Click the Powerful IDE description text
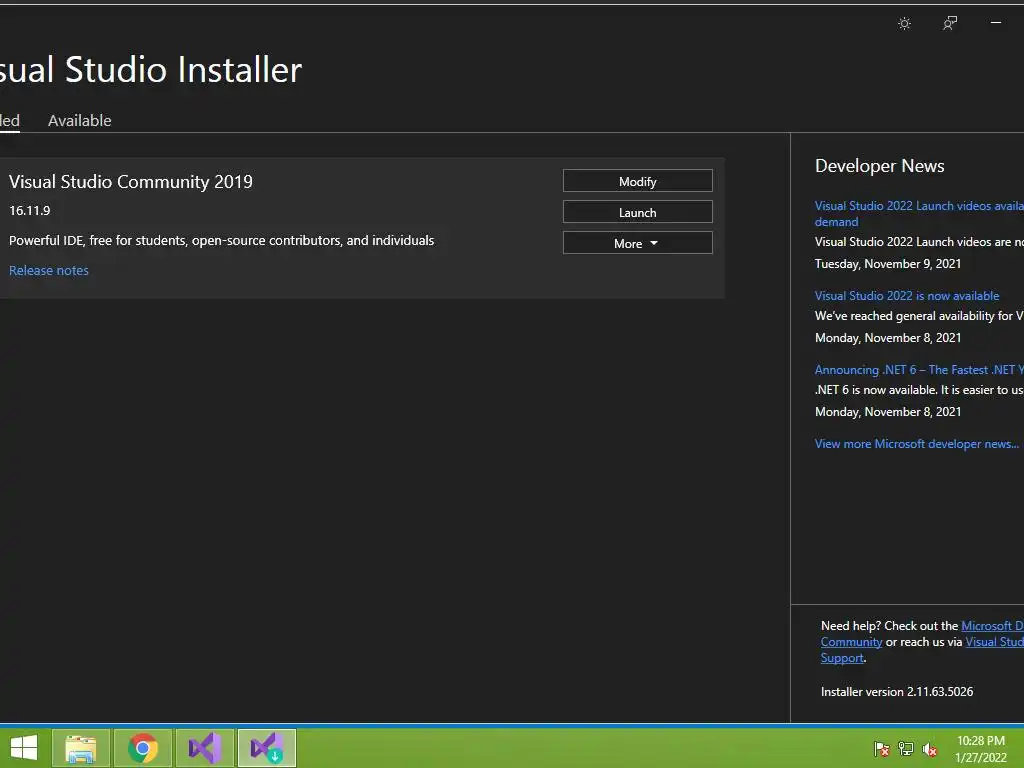This screenshot has width=1024, height=768. click(x=221, y=240)
